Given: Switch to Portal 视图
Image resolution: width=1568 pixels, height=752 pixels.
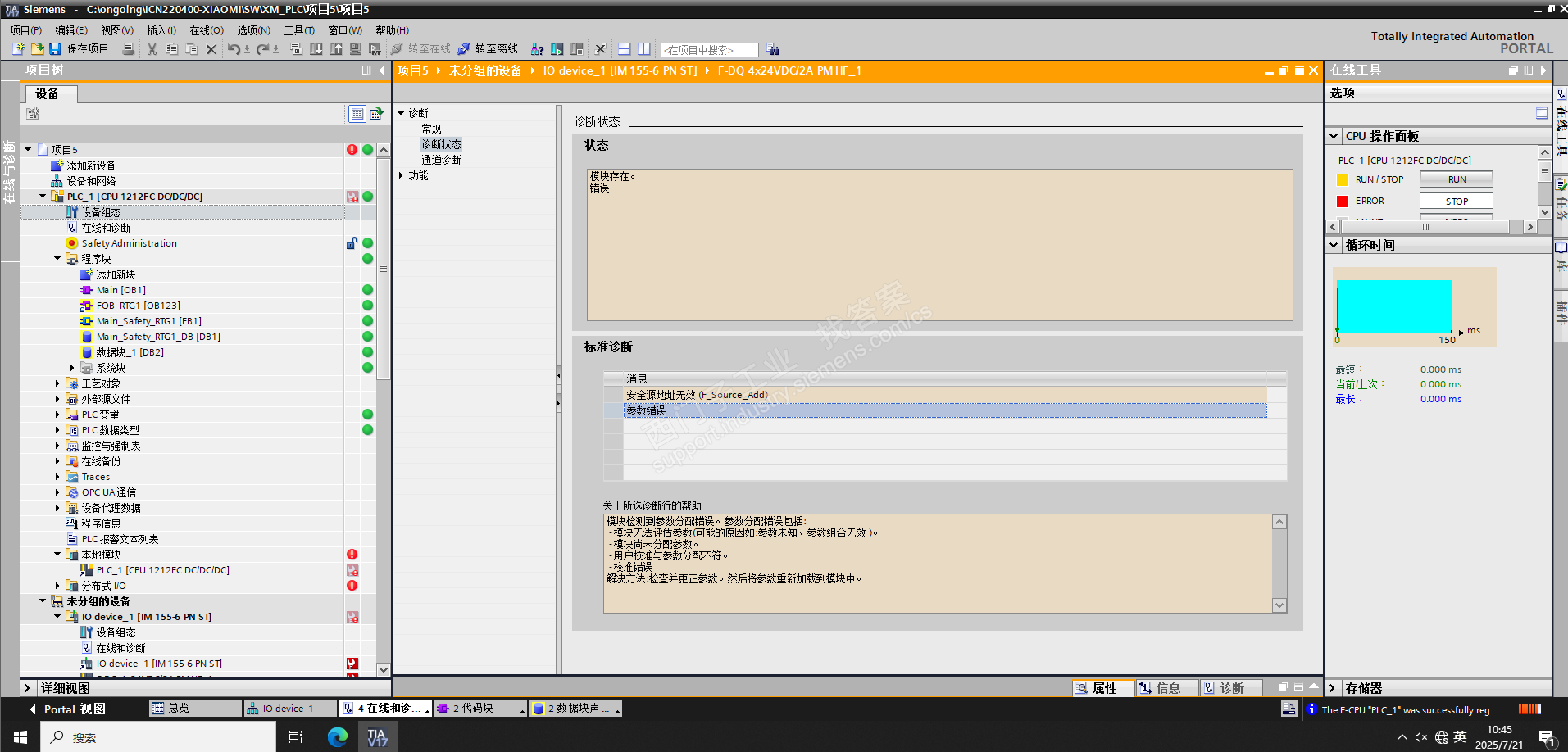Looking at the screenshot, I should pos(67,709).
